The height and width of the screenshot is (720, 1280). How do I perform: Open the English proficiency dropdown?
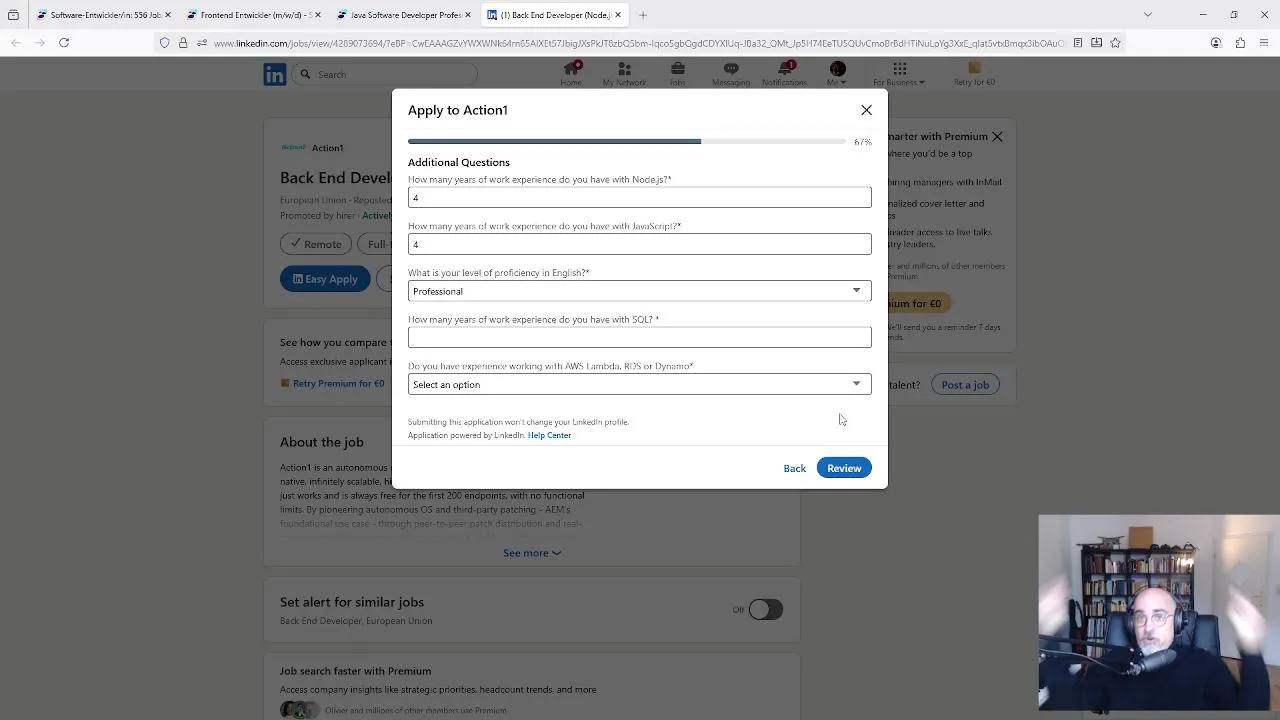pyautogui.click(x=639, y=291)
